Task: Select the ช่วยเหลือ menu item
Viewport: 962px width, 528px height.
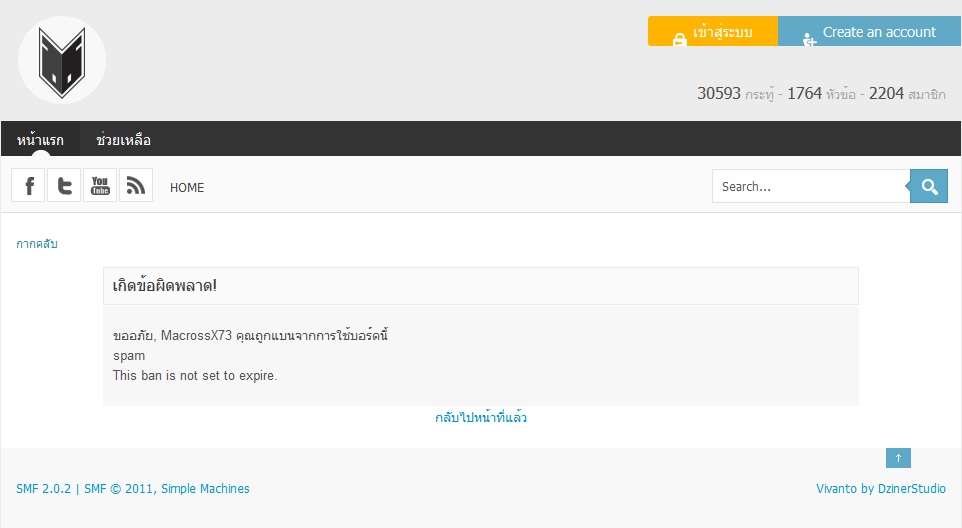Action: click(123, 139)
